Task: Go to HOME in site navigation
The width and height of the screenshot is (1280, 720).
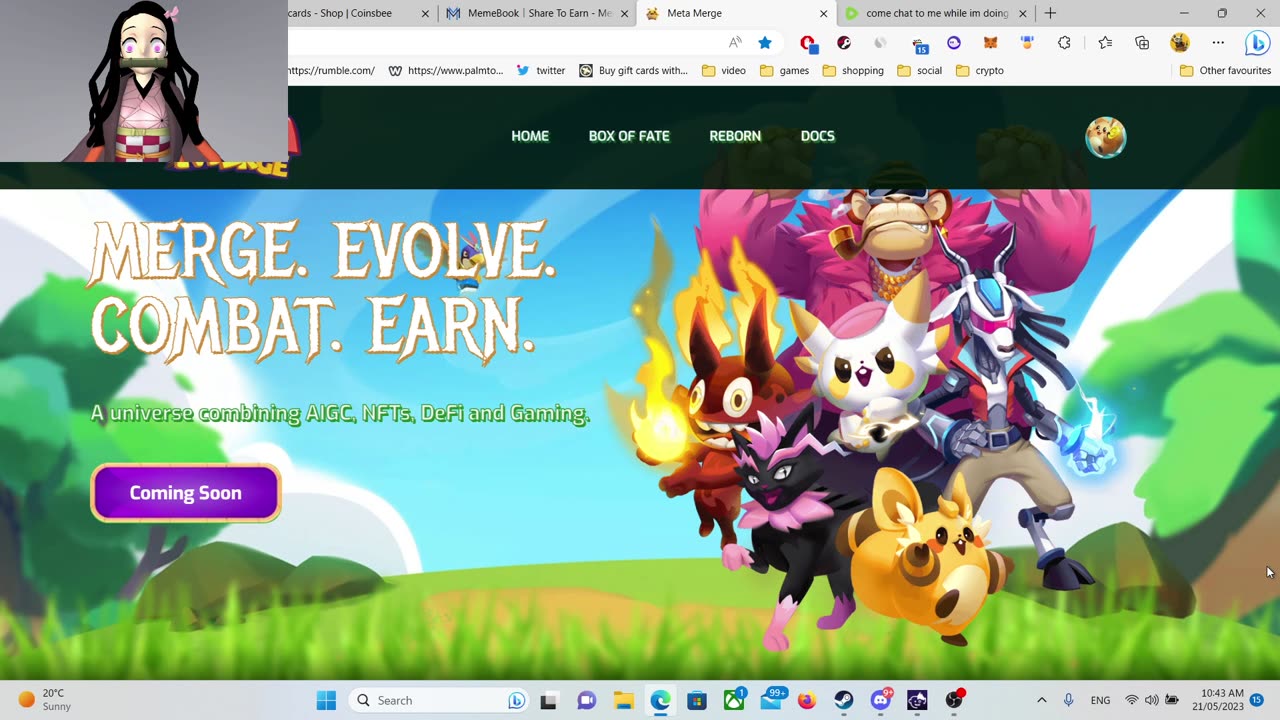Action: pos(530,136)
